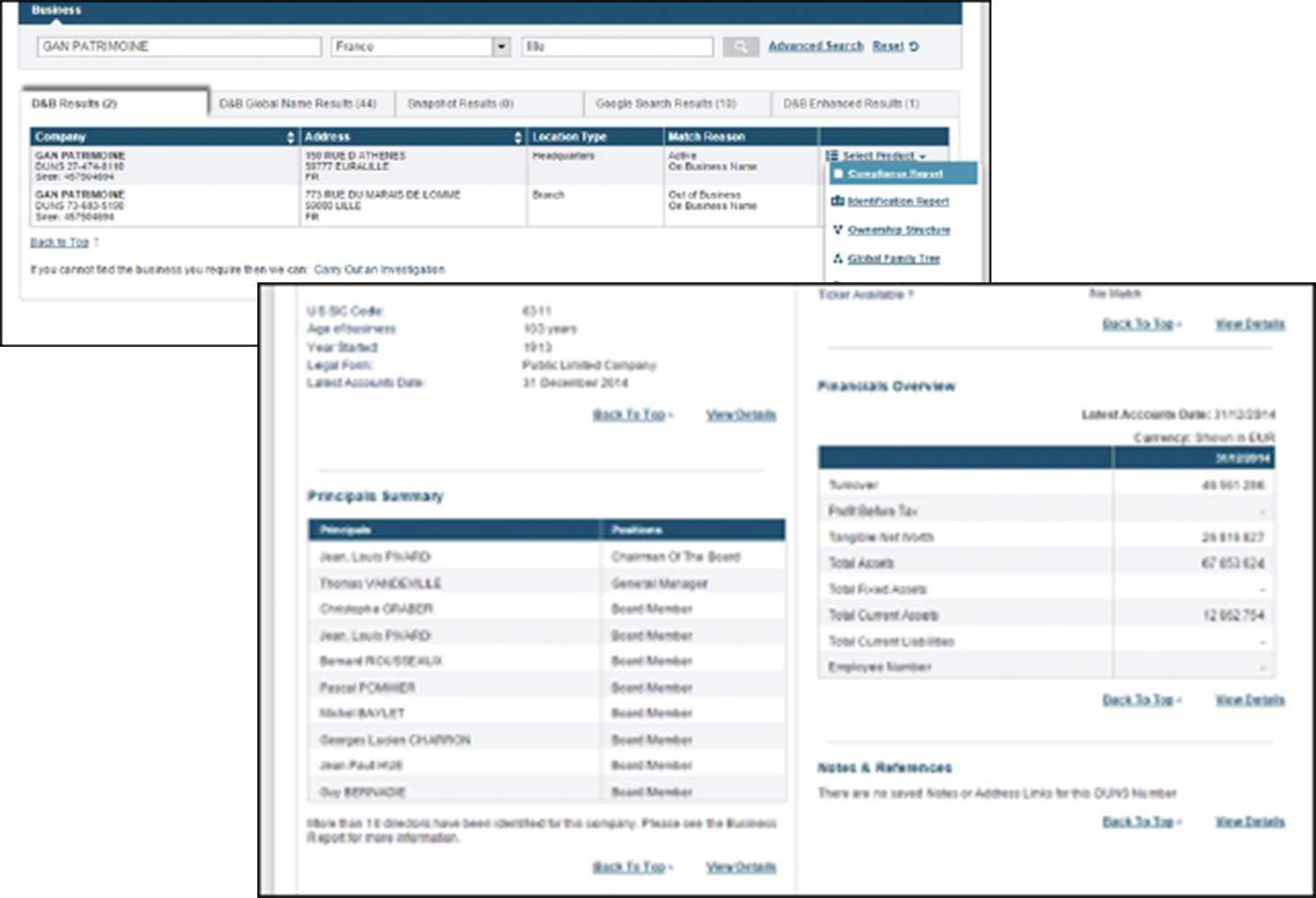Open the Advanced Search link
Screen dimensions: 1316x898
coord(816,46)
